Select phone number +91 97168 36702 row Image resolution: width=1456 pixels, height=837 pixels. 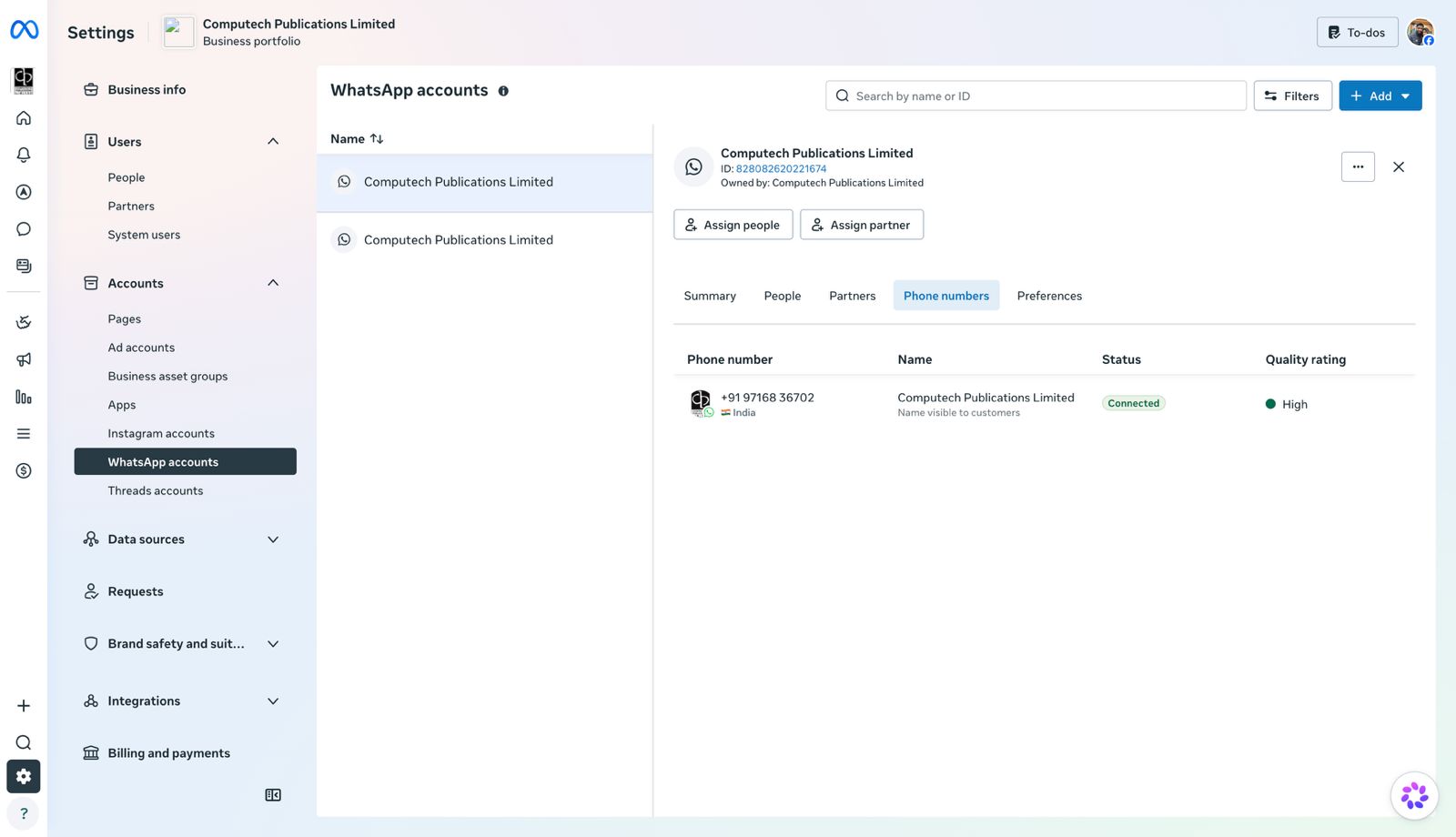1044,404
